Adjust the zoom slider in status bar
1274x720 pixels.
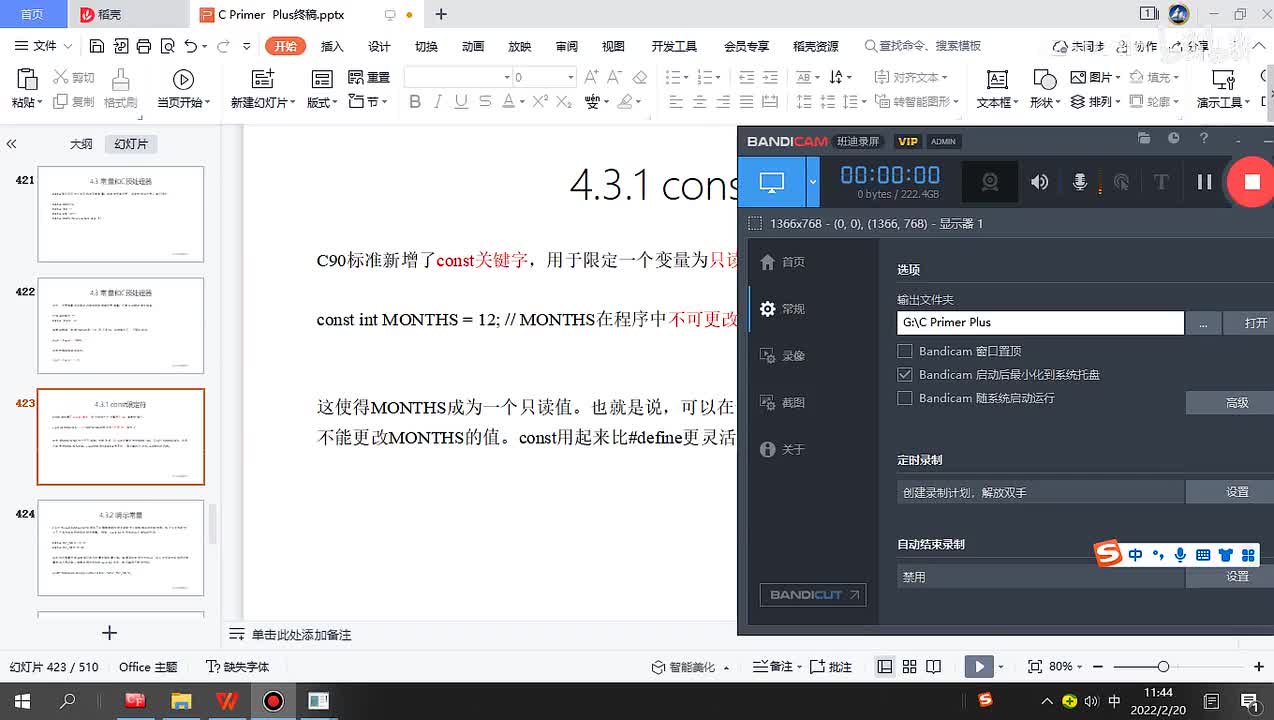(1163, 666)
